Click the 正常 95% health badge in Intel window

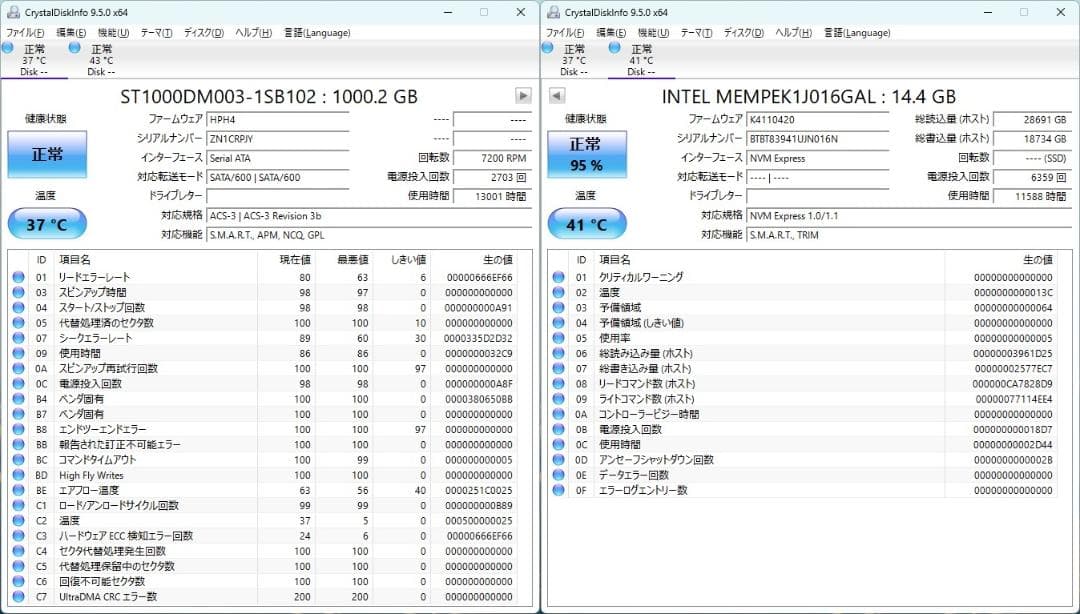587,155
